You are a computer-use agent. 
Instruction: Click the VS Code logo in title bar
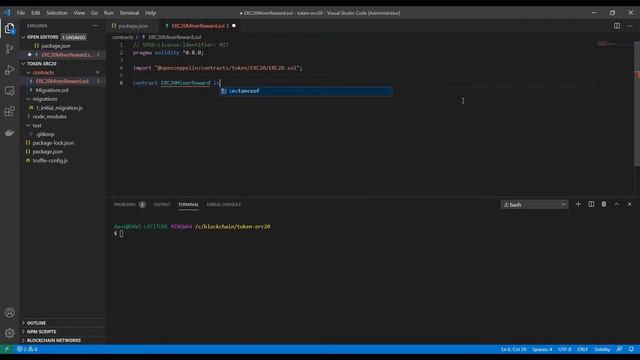point(7,13)
